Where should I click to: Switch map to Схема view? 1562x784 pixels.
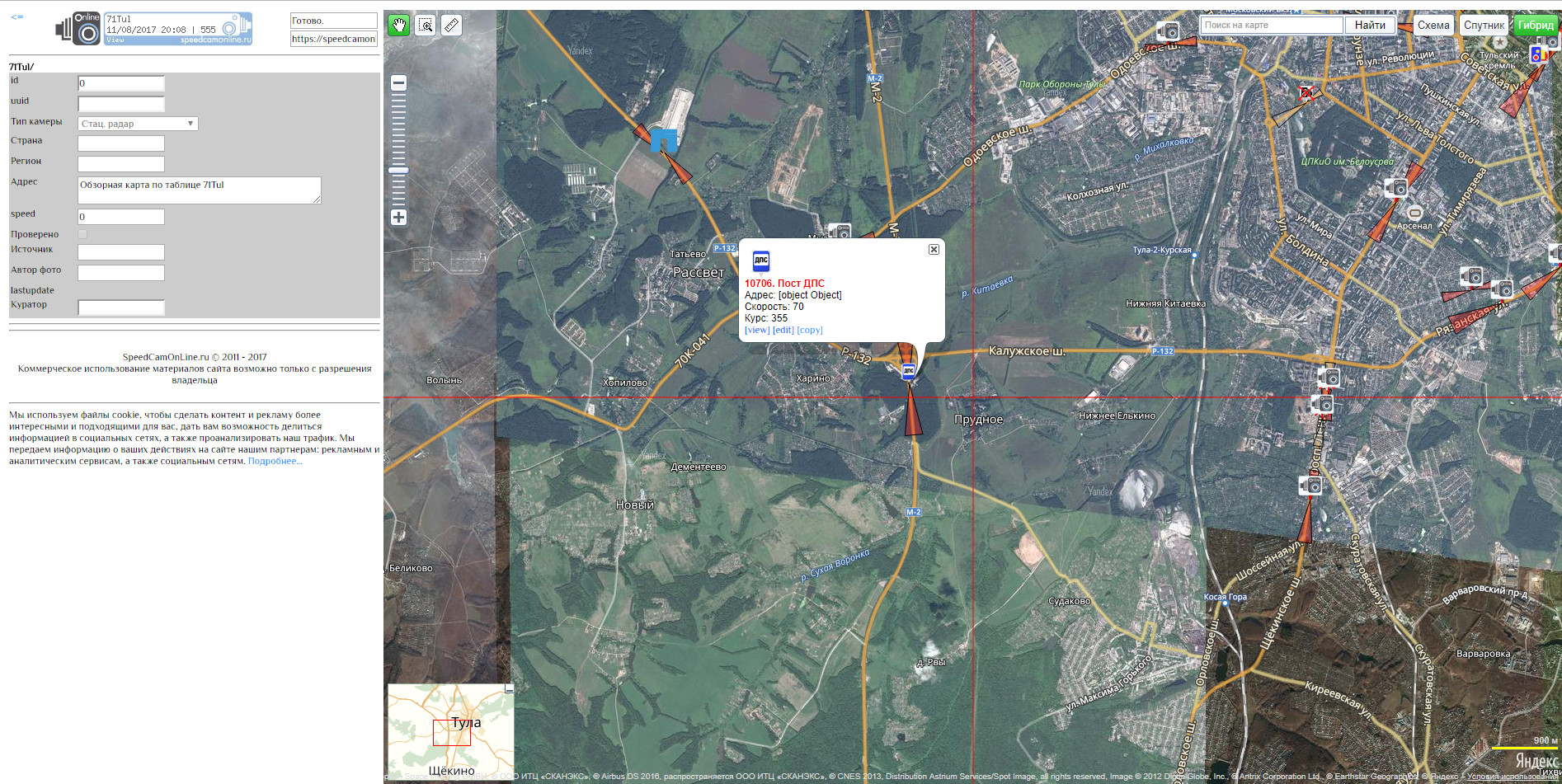point(1433,25)
